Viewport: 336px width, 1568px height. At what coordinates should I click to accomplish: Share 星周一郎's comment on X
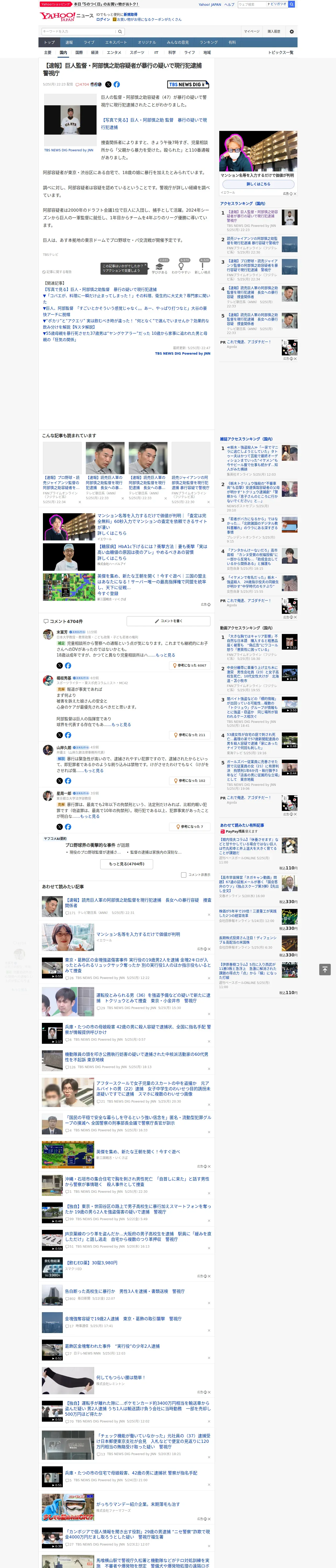(x=60, y=827)
